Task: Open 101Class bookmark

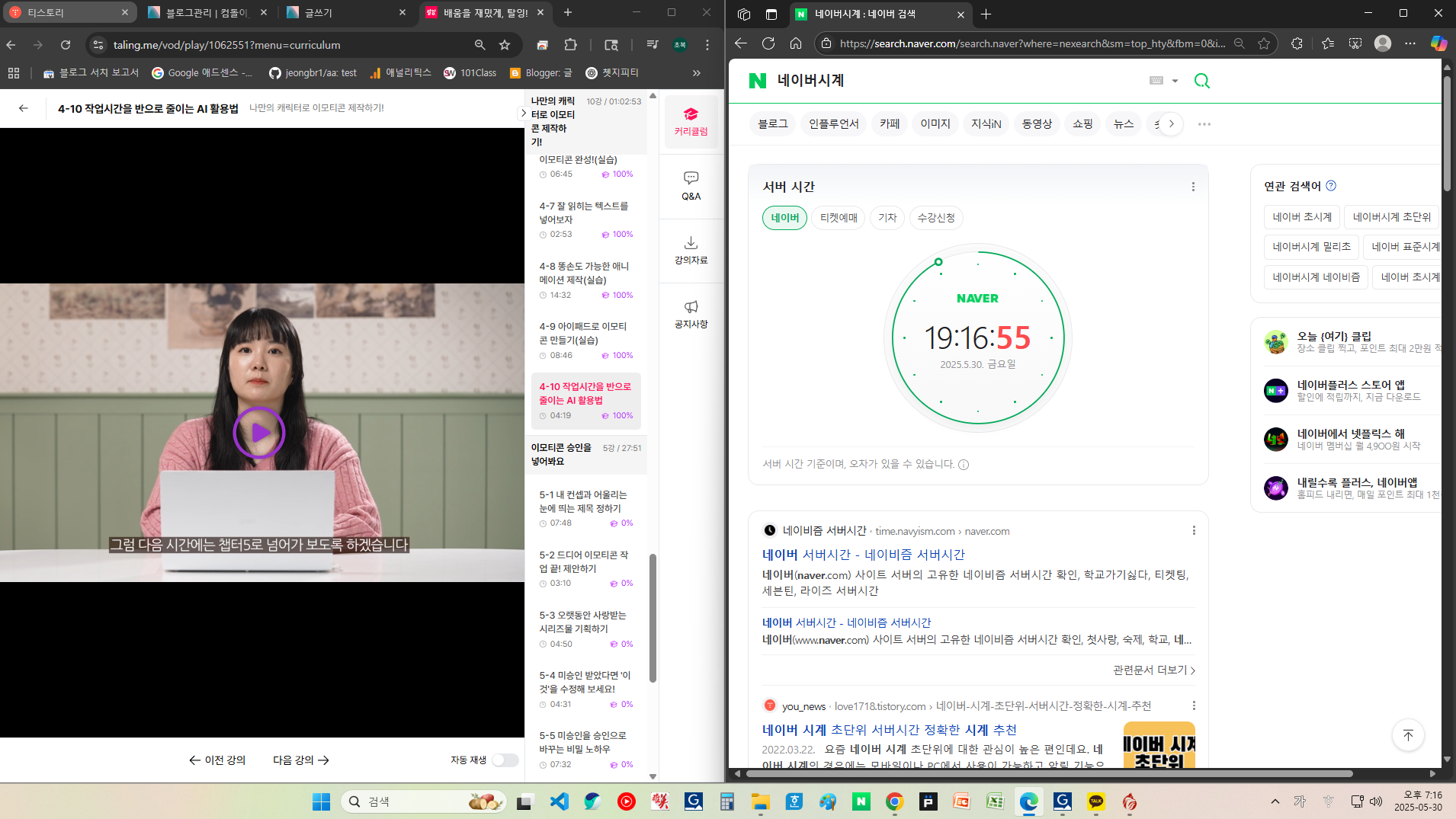Action: tap(470, 72)
